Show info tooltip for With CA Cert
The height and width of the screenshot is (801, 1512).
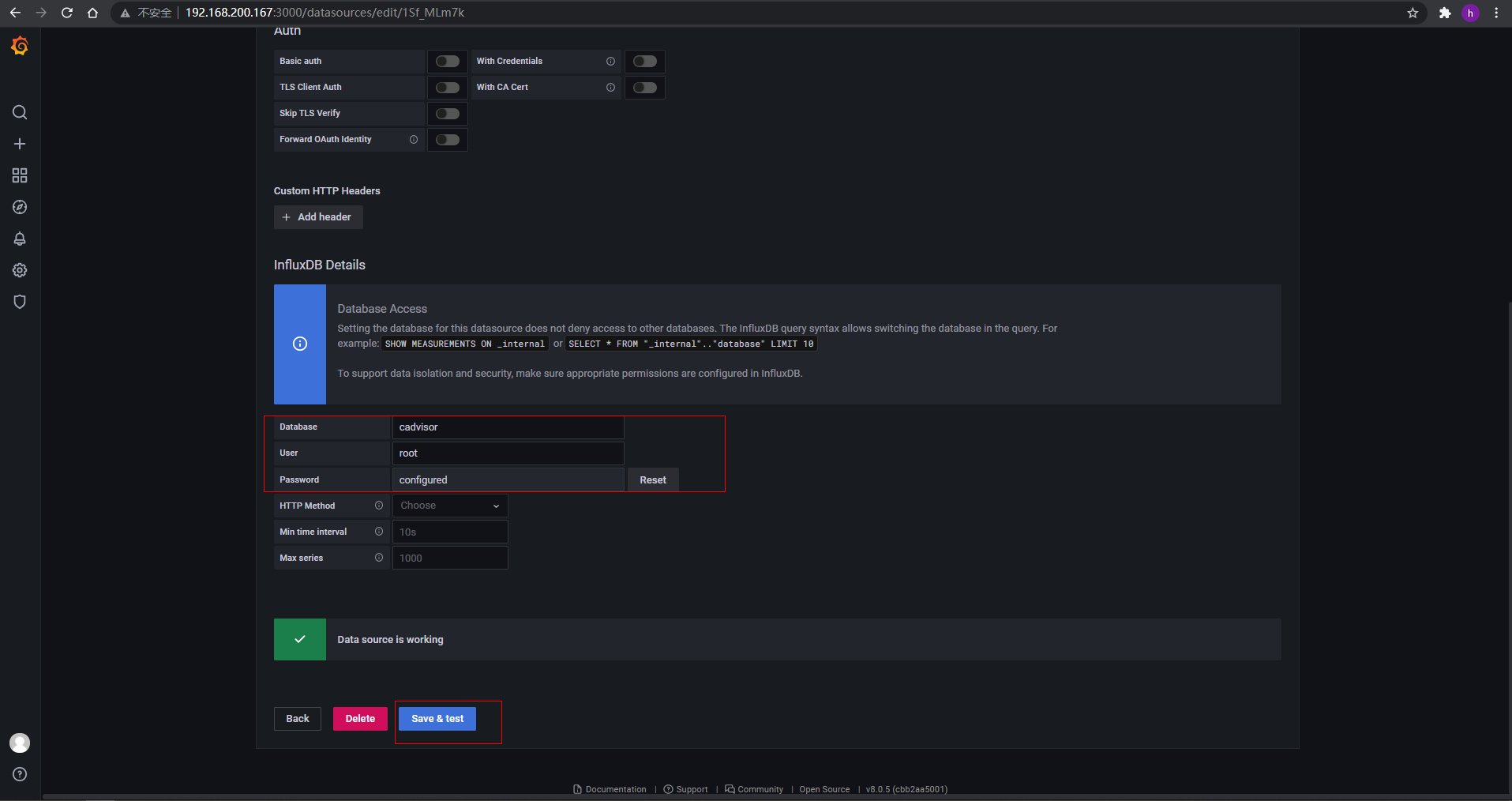(610, 87)
